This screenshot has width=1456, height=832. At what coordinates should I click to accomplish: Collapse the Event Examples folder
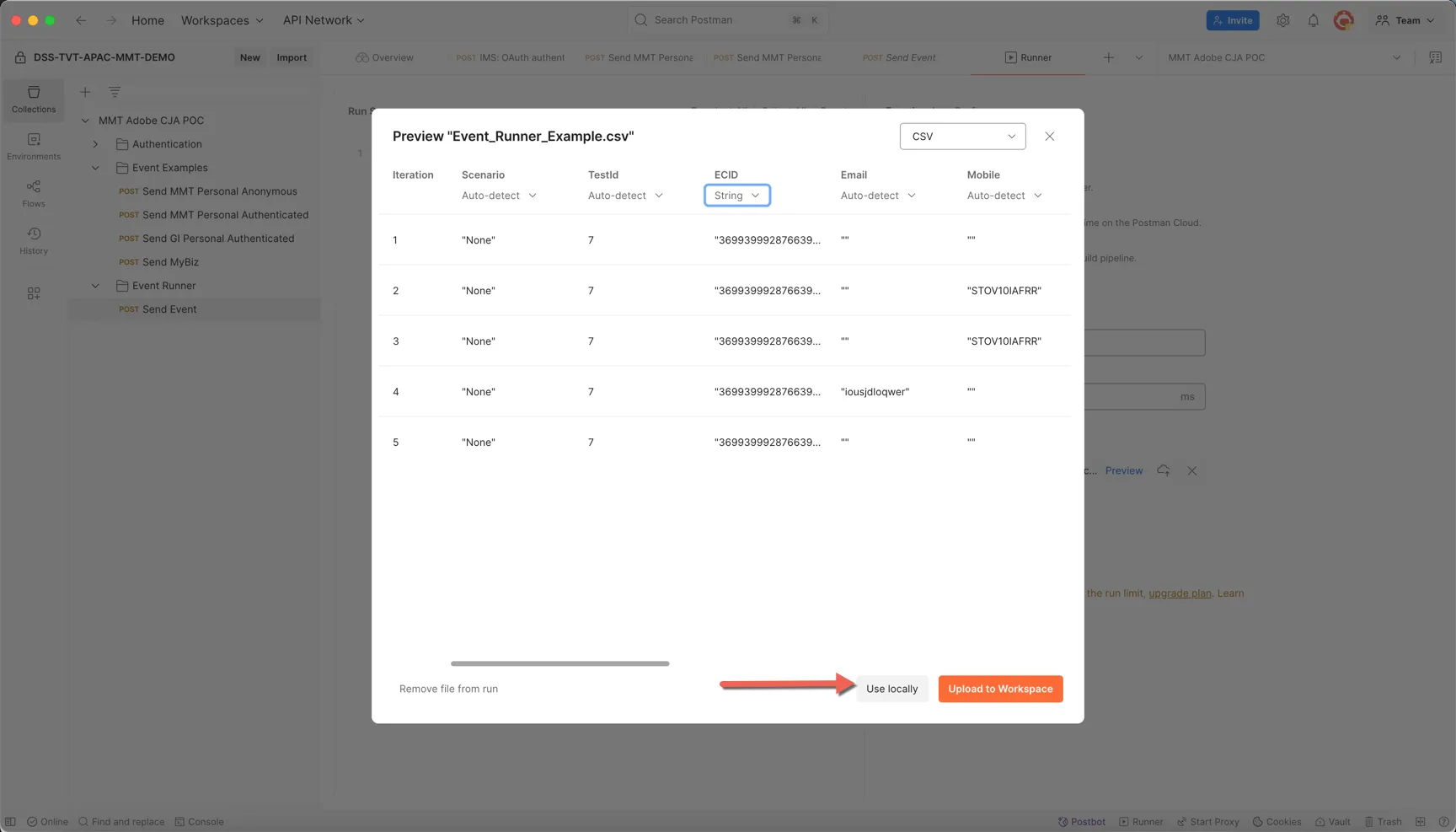(x=95, y=168)
